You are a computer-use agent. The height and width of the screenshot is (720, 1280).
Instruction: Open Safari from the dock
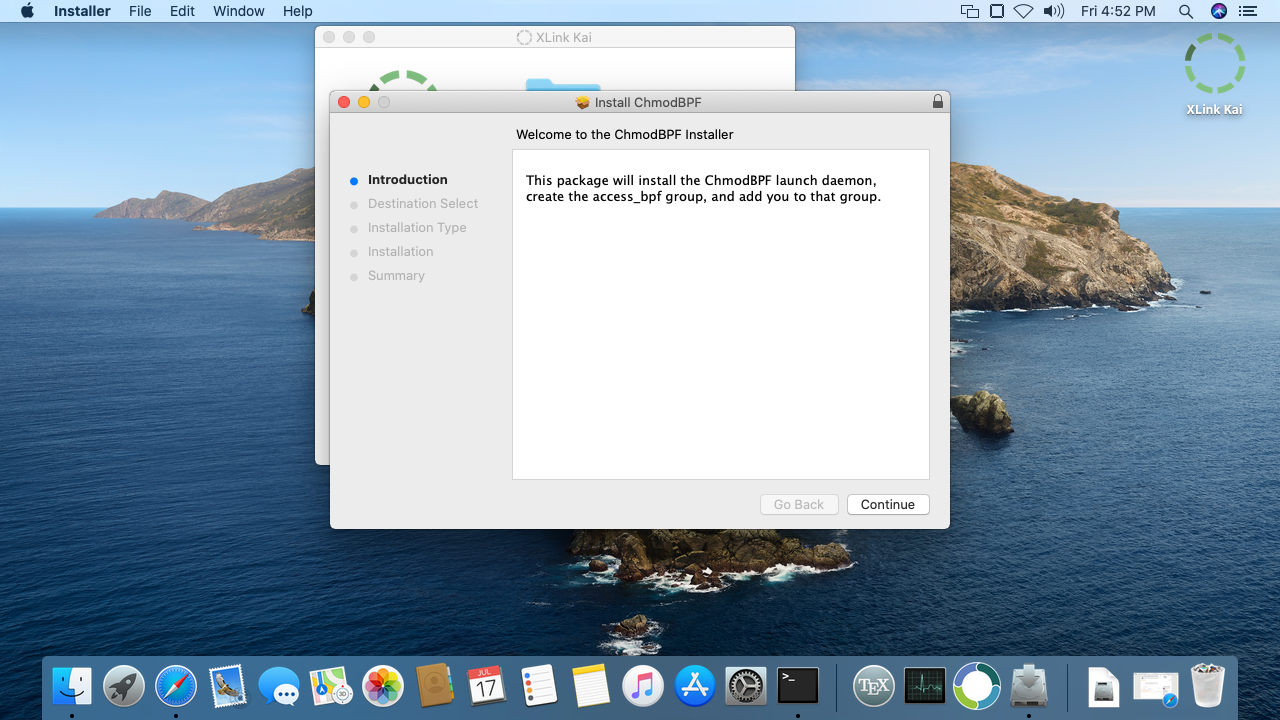[176, 686]
